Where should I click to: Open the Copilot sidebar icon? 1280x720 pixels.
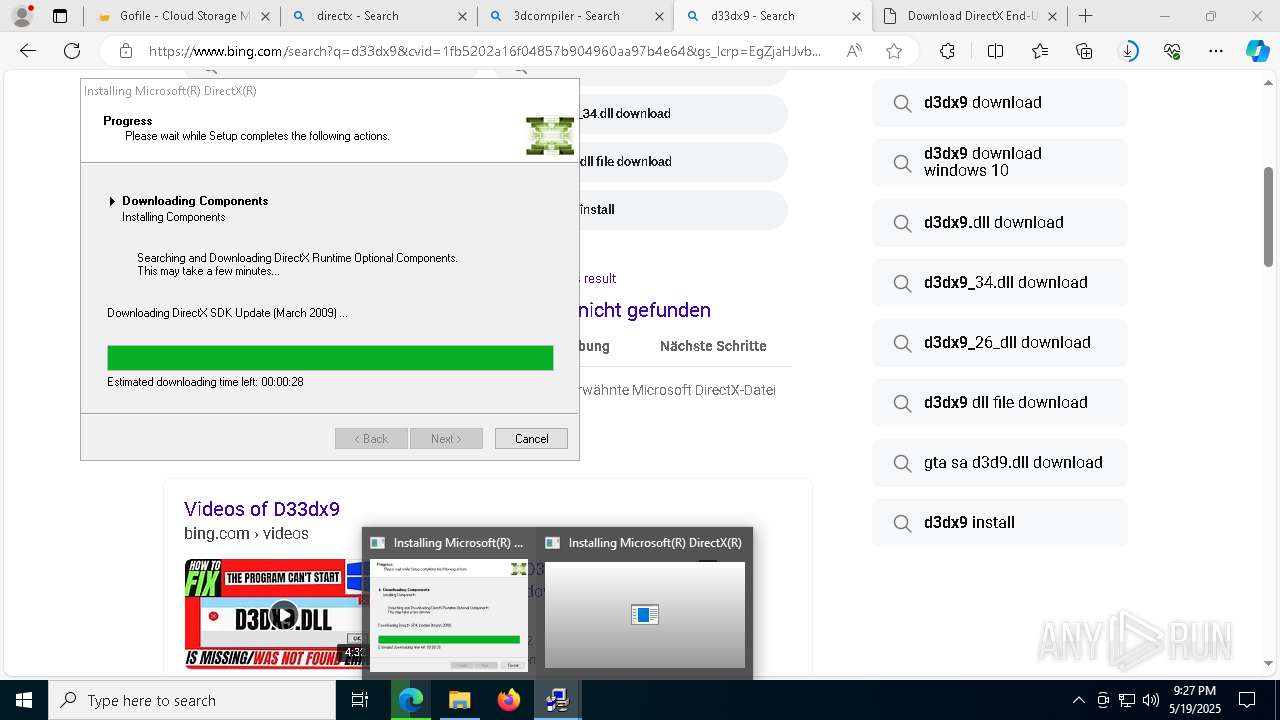coord(1257,51)
